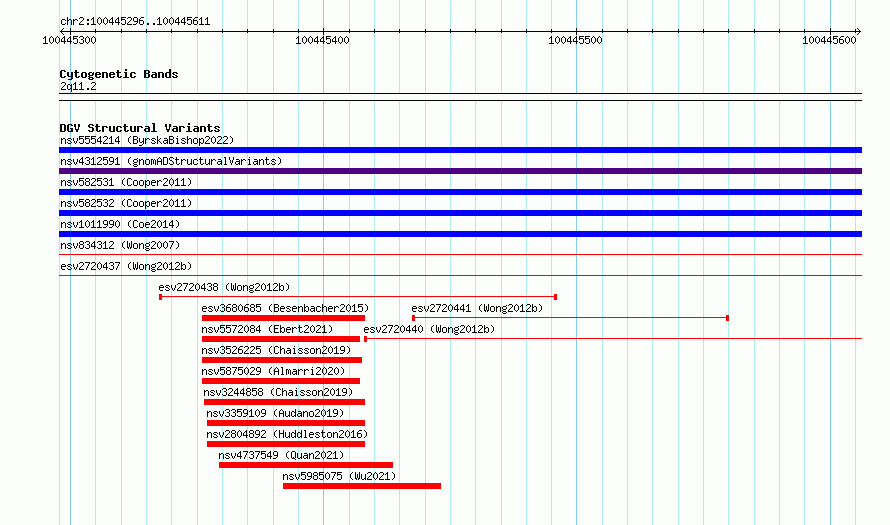Open the esv2720440 (Wong2012b) label
Image resolution: width=890 pixels, height=525 pixels.
click(429, 329)
